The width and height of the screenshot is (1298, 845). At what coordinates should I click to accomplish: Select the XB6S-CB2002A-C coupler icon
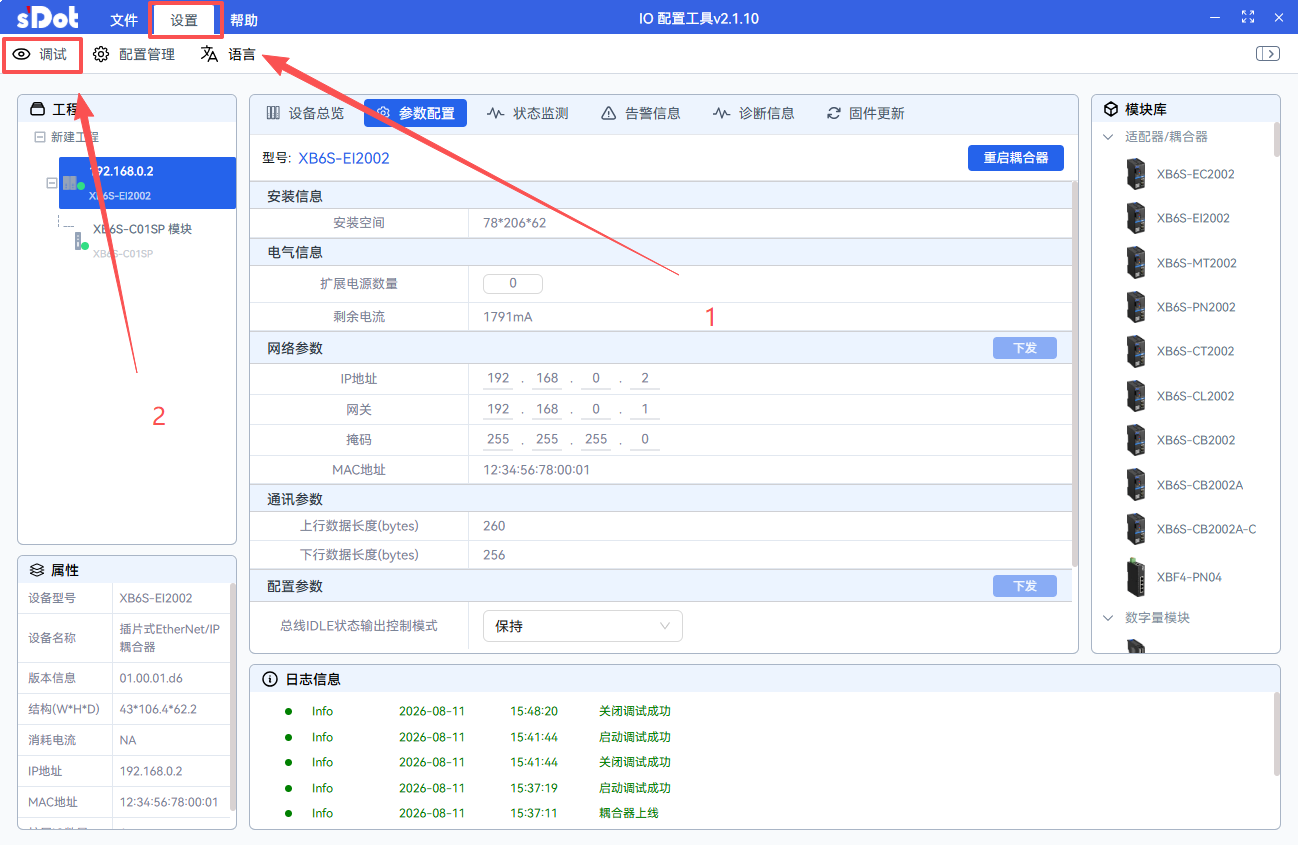tap(1135, 529)
